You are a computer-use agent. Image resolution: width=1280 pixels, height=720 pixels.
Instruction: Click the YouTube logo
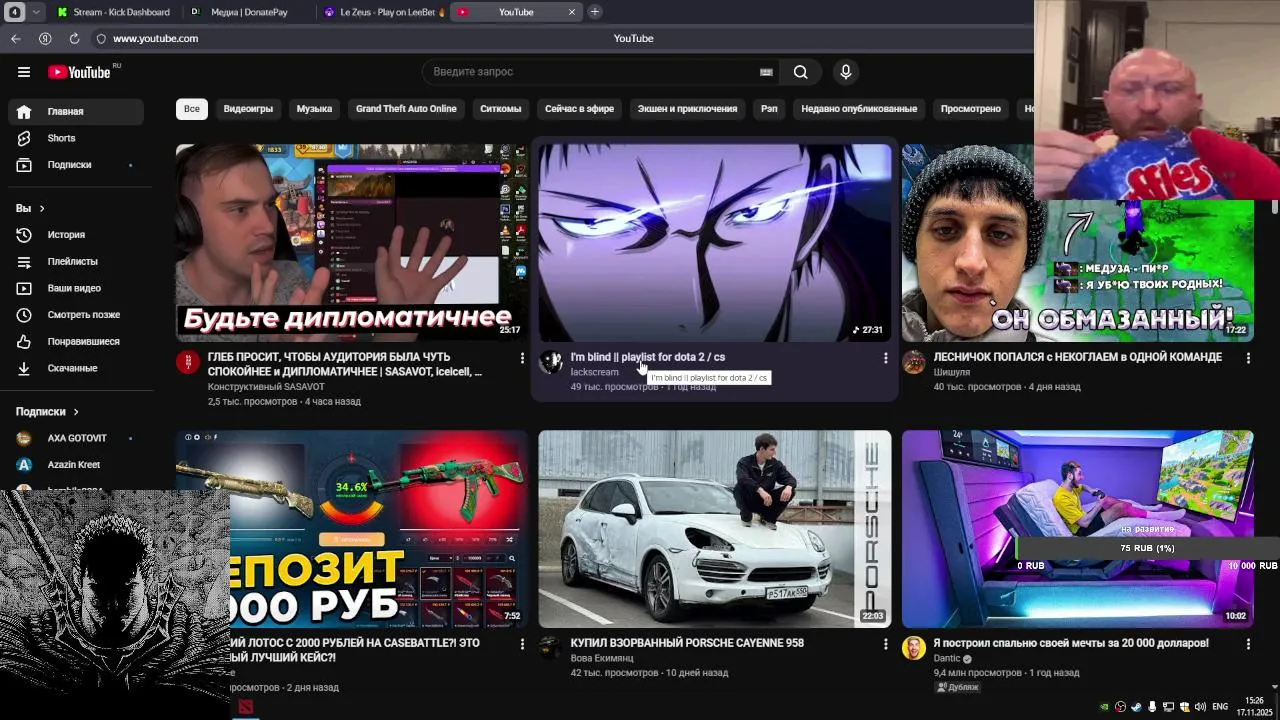coord(80,72)
